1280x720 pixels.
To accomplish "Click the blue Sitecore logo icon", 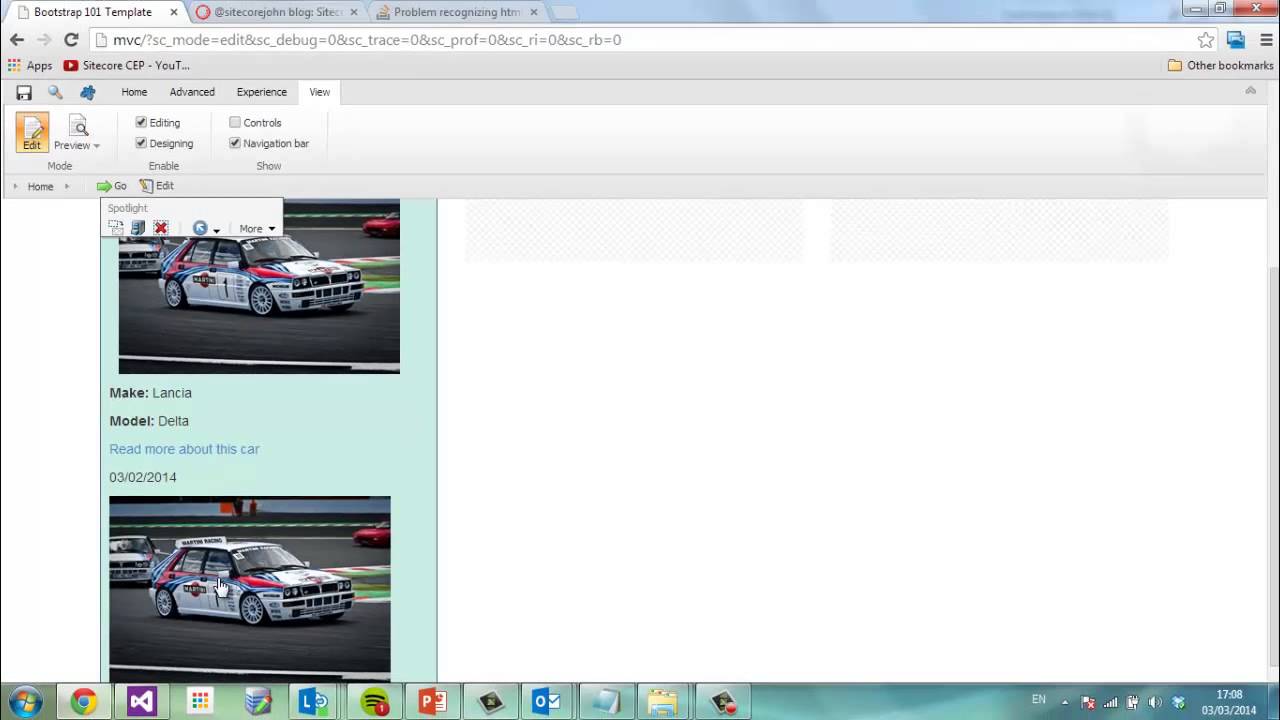I will click(88, 92).
